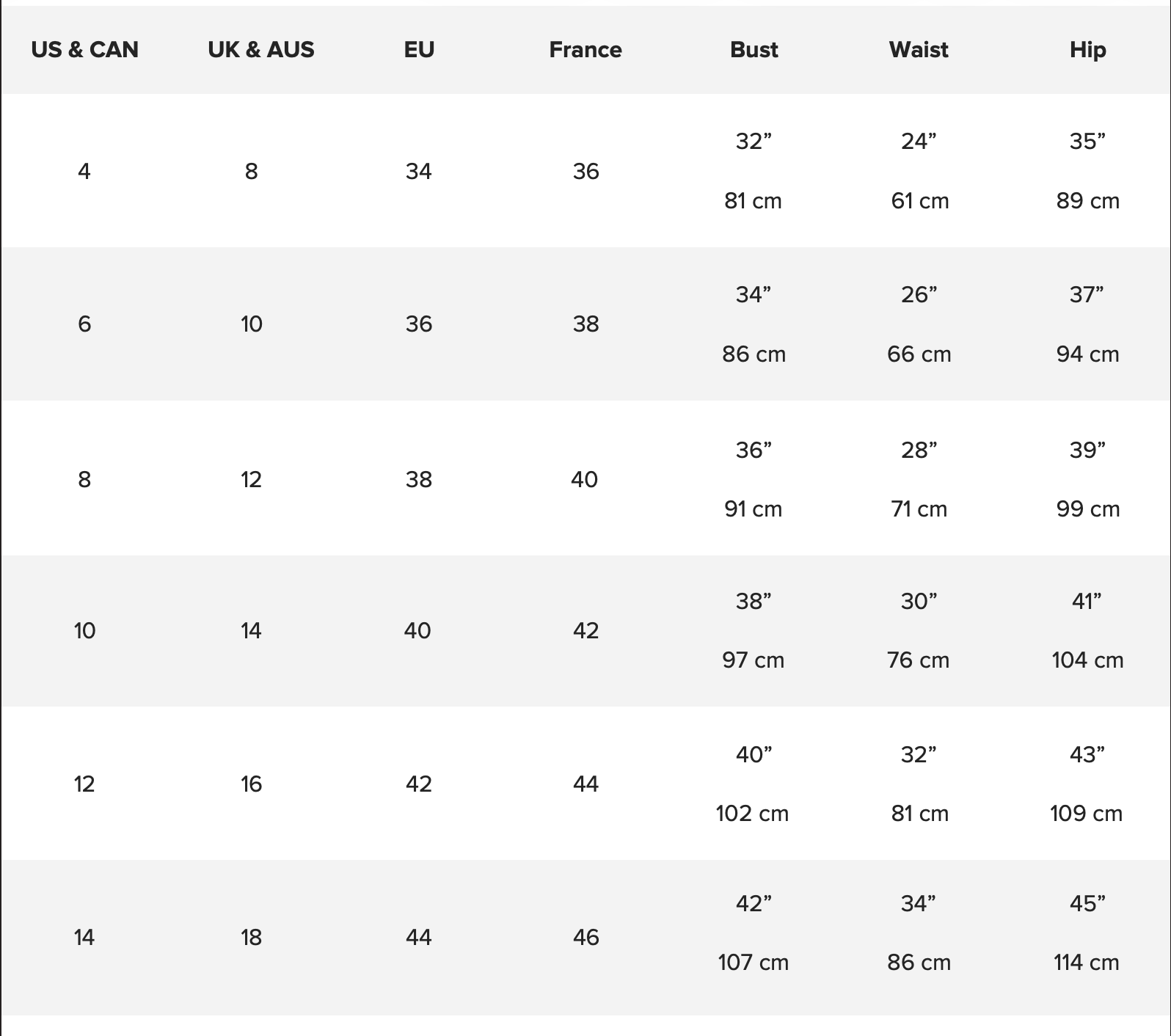Click the Hip column header
Viewport: 1171px width, 1036px height.
1087,50
